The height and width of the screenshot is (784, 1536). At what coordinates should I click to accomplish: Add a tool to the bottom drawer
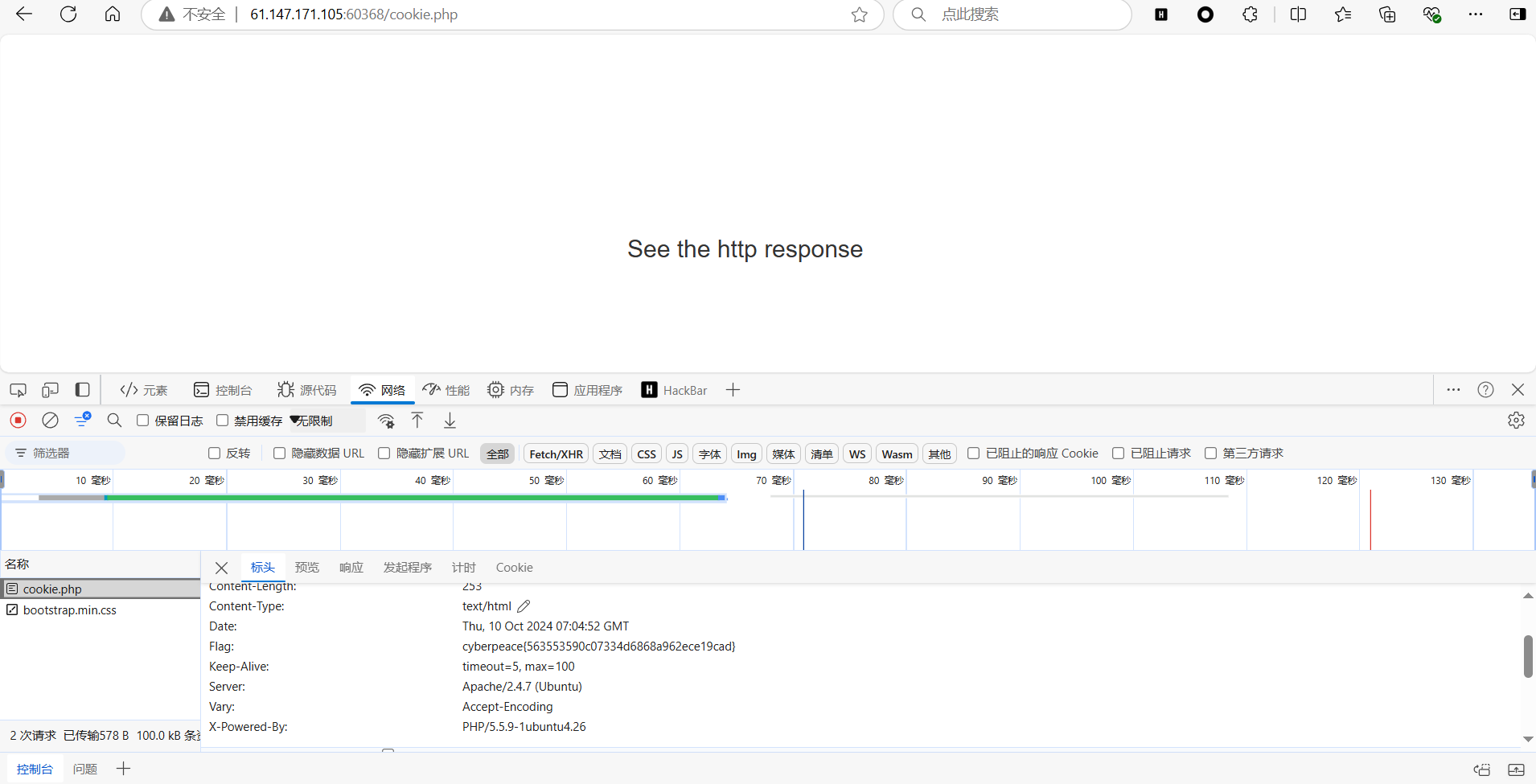[123, 769]
